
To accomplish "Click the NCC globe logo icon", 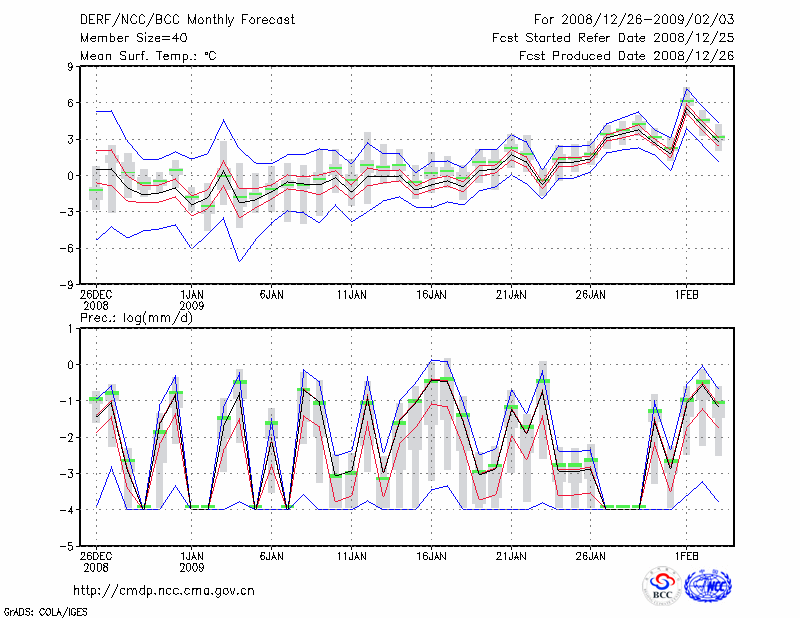I will [x=708, y=585].
